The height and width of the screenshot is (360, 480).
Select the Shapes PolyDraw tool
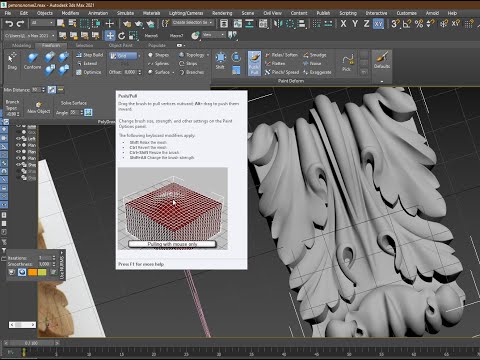pyautogui.click(x=159, y=55)
